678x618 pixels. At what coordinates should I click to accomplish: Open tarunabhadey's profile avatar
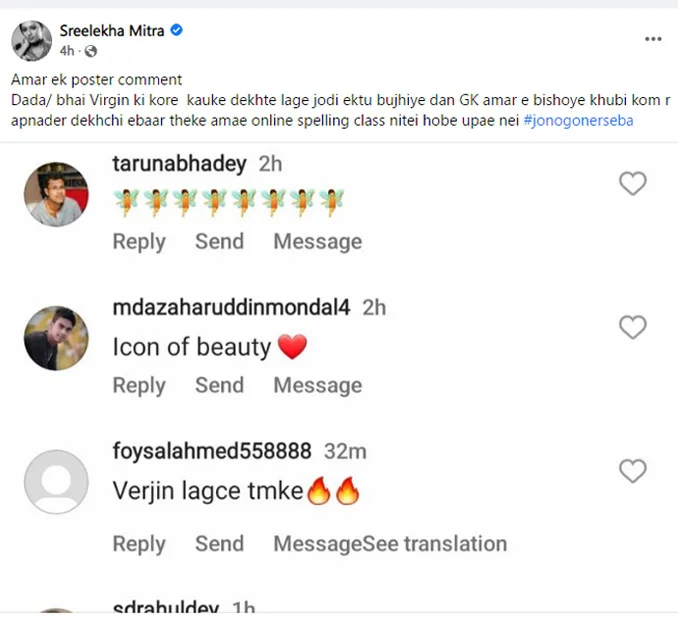click(56, 195)
